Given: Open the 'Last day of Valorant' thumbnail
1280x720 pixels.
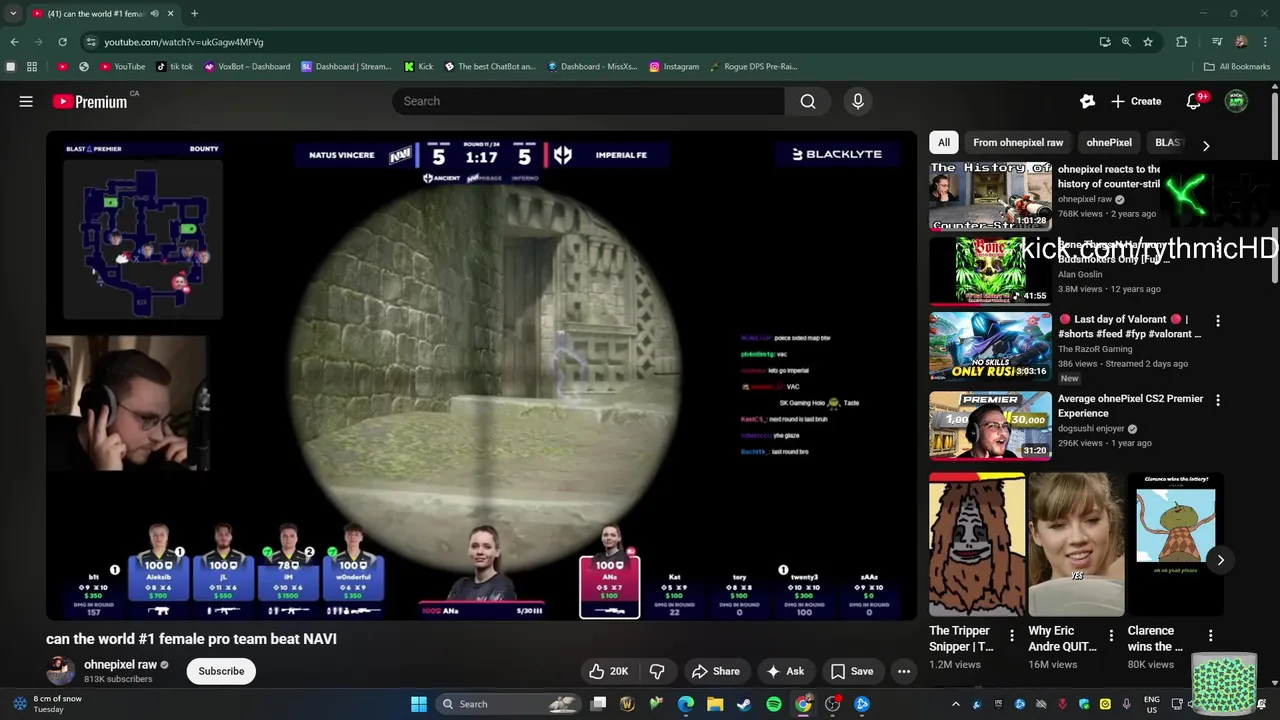Looking at the screenshot, I should click(x=990, y=346).
